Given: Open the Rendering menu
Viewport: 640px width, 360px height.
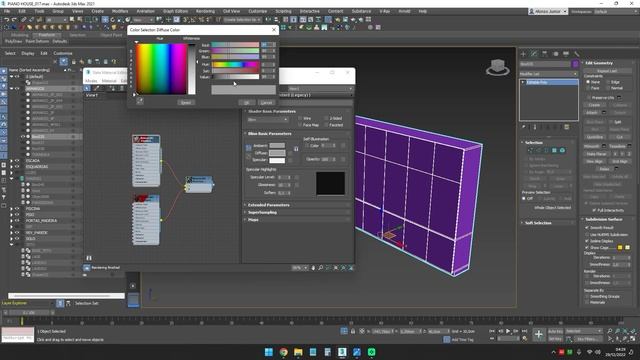Looking at the screenshot, I should pyautogui.click(x=205, y=11).
